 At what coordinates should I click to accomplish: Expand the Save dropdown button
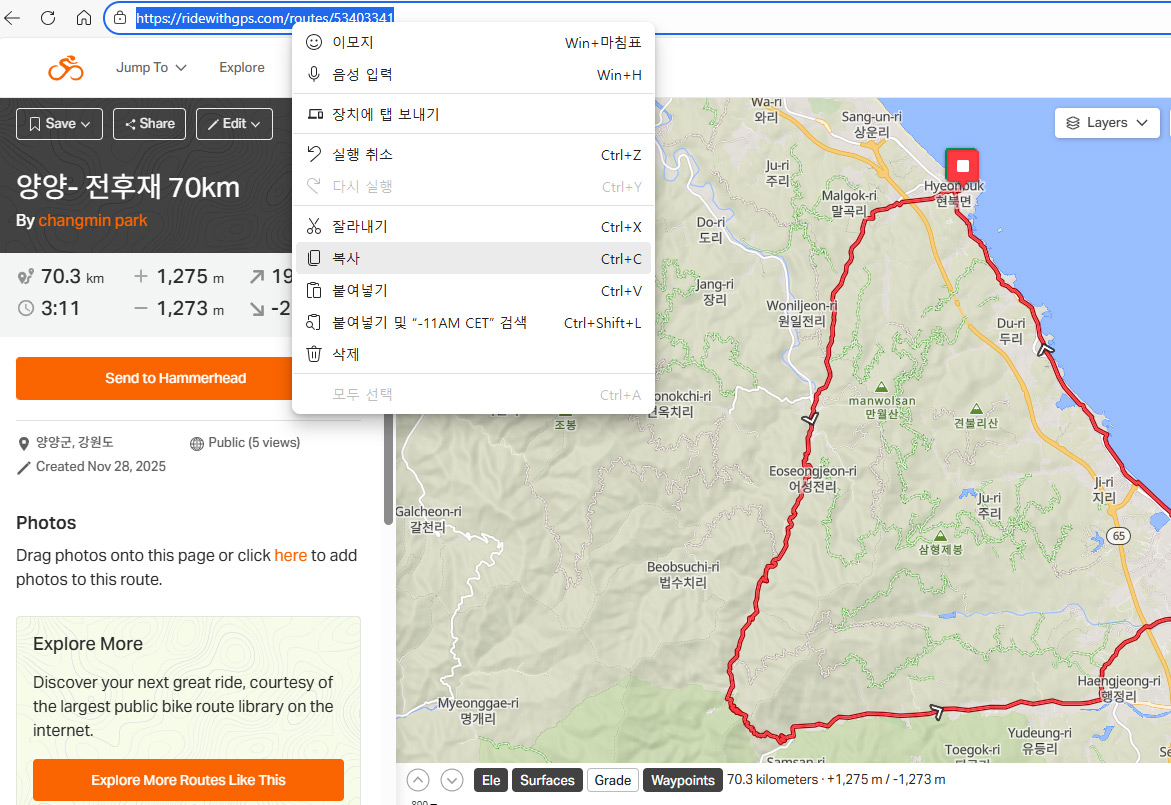click(59, 124)
